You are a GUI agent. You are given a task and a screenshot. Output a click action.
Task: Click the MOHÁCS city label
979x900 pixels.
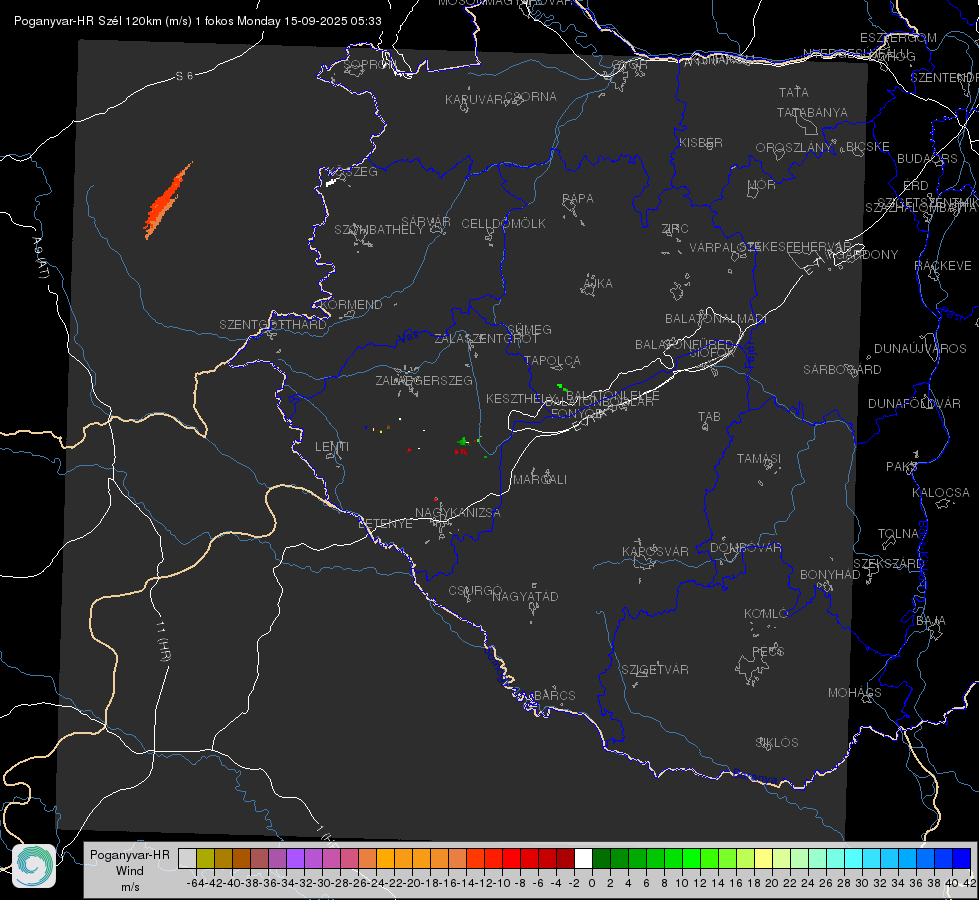(855, 693)
